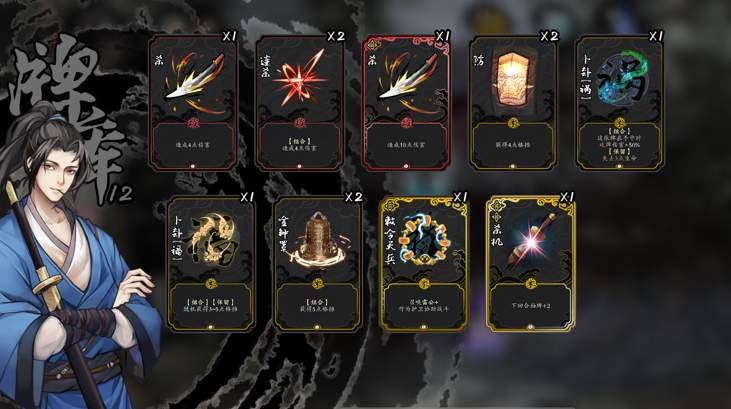Image resolution: width=731 pixels, height=409 pixels.
Task: Click the X2 count above 防 card
Action: 550,36
